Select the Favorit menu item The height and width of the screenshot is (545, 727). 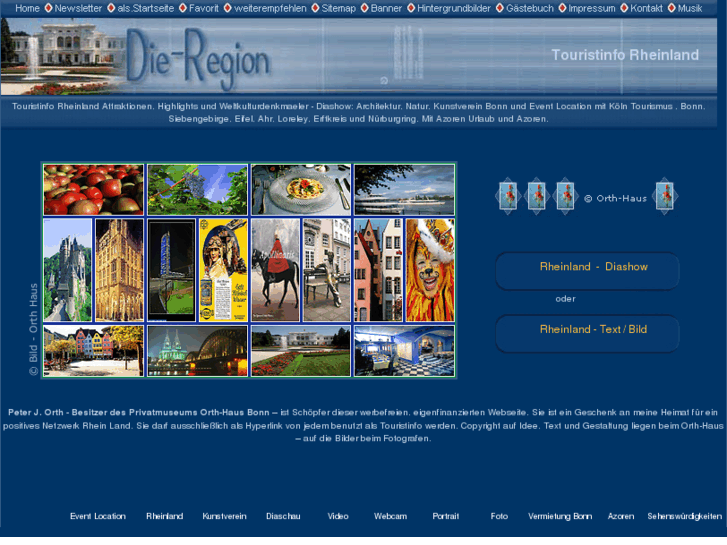pos(204,8)
